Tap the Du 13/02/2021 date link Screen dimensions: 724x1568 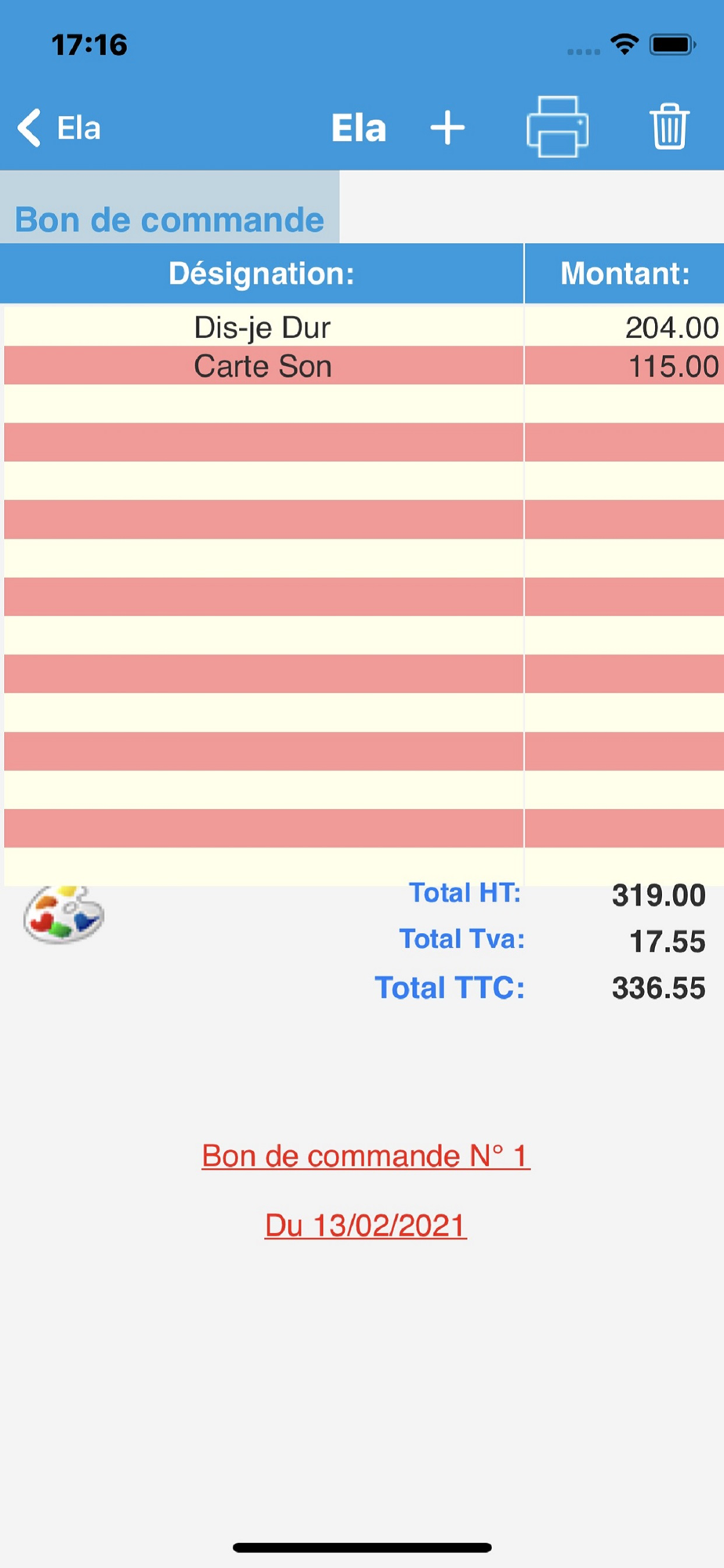tap(366, 1225)
